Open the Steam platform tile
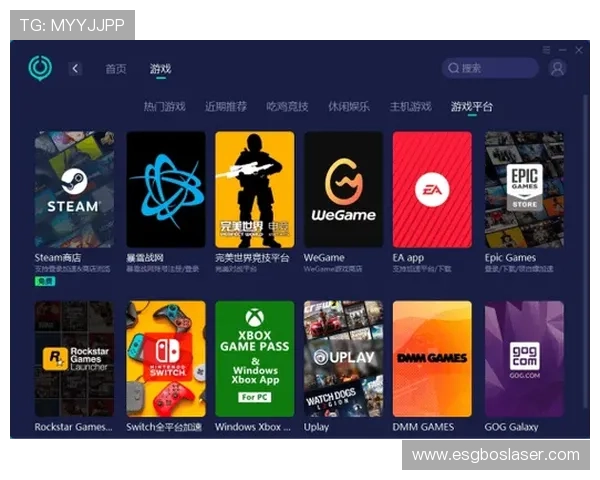Screen dimensions: 600x480 point(74,189)
